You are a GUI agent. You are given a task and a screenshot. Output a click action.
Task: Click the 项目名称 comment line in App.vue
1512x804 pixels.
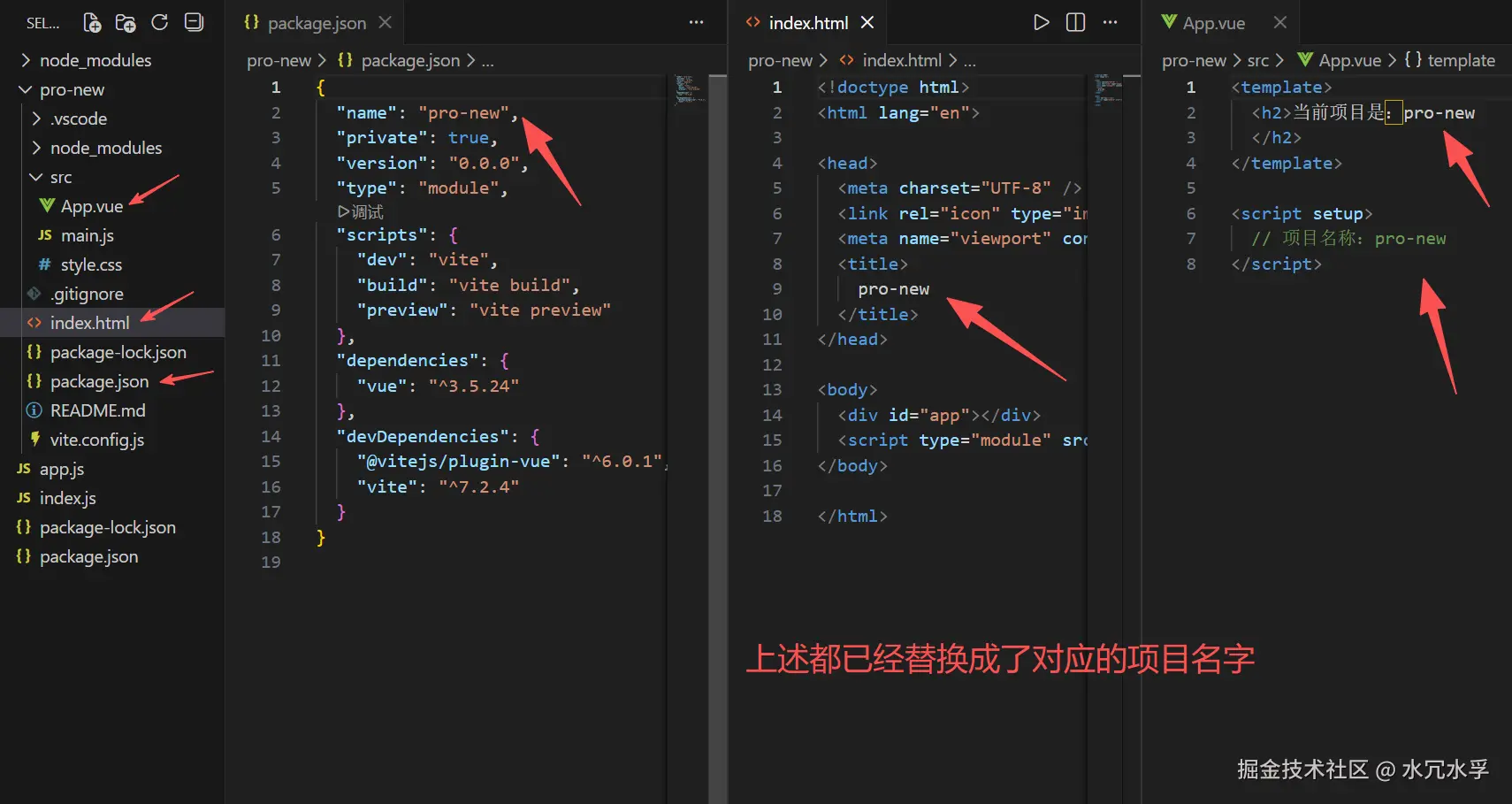point(1348,238)
